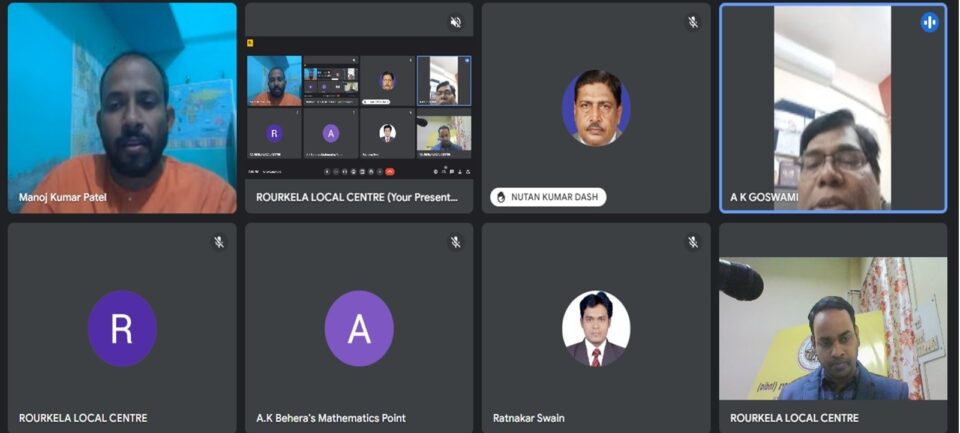Viewport: 960px width, 433px height.
Task: Select the video feed of man in blue blazer
Action: coord(833,330)
